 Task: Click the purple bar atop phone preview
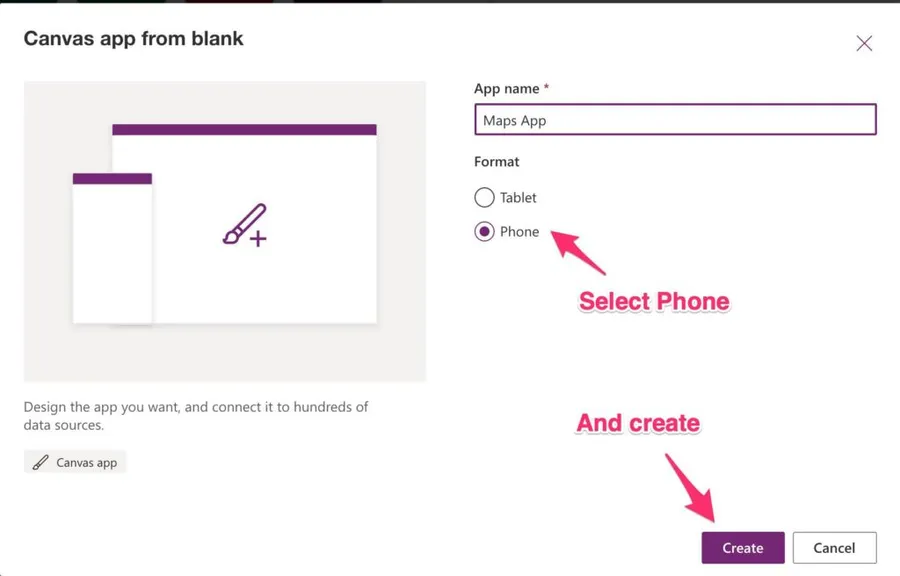112,179
